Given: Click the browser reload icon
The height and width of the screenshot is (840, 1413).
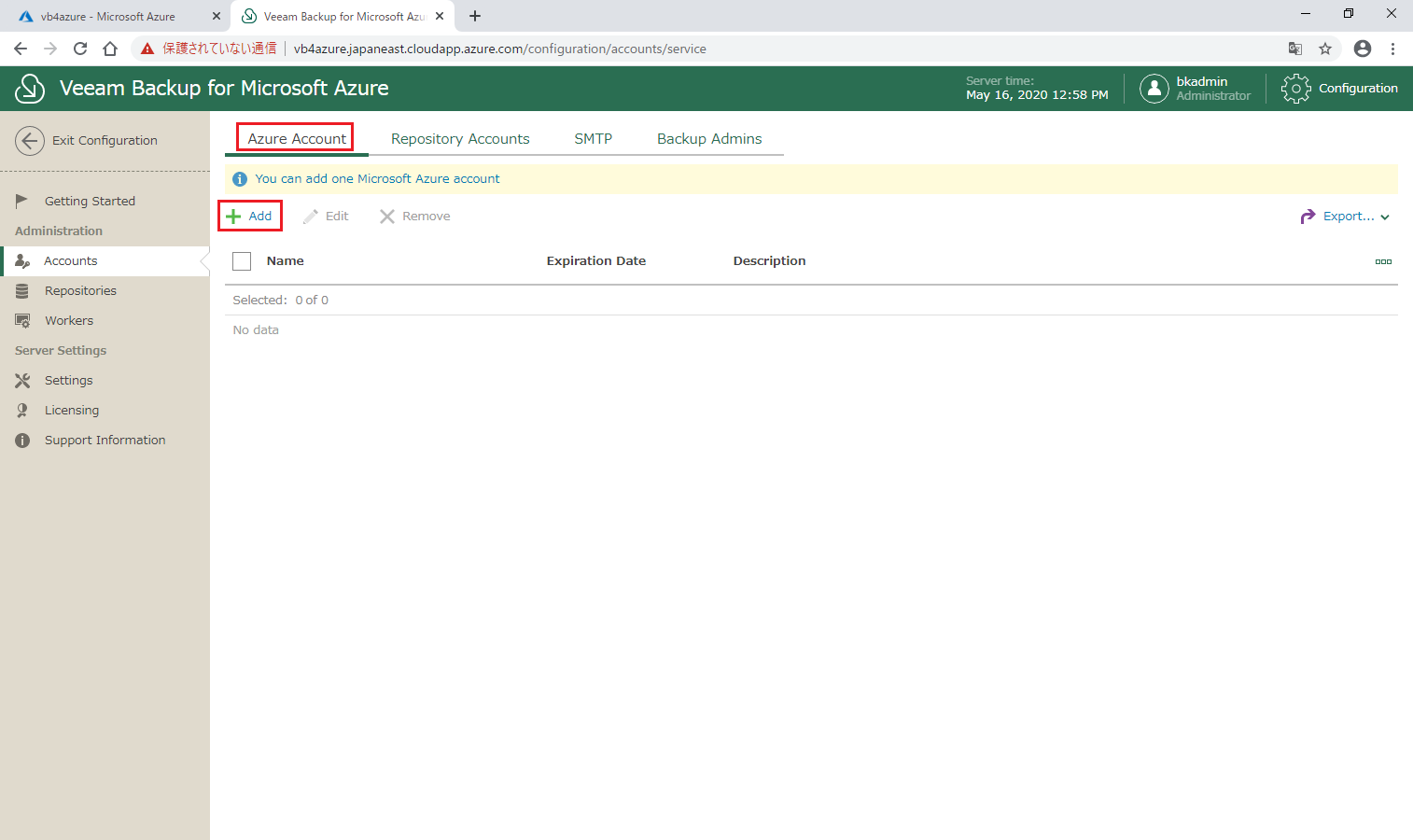Looking at the screenshot, I should click(x=80, y=49).
